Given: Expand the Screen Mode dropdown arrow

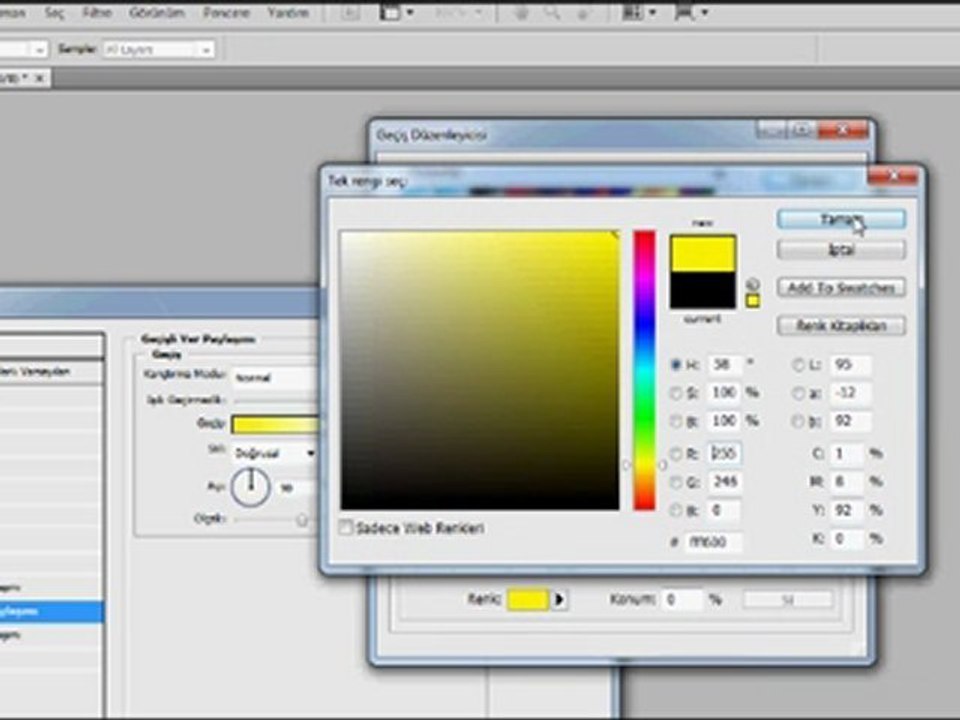Looking at the screenshot, I should 703,12.
